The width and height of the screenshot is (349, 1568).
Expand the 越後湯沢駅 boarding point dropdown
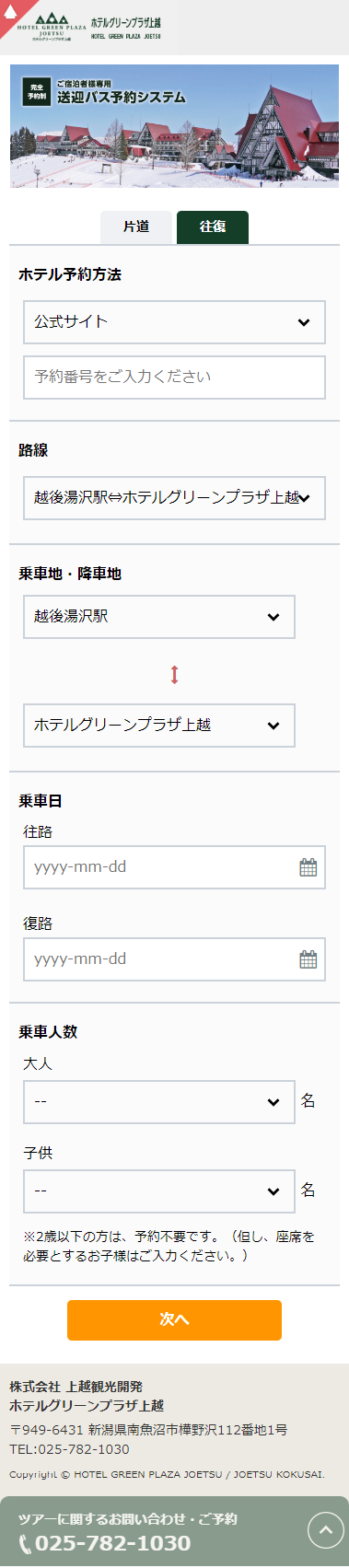[x=159, y=617]
